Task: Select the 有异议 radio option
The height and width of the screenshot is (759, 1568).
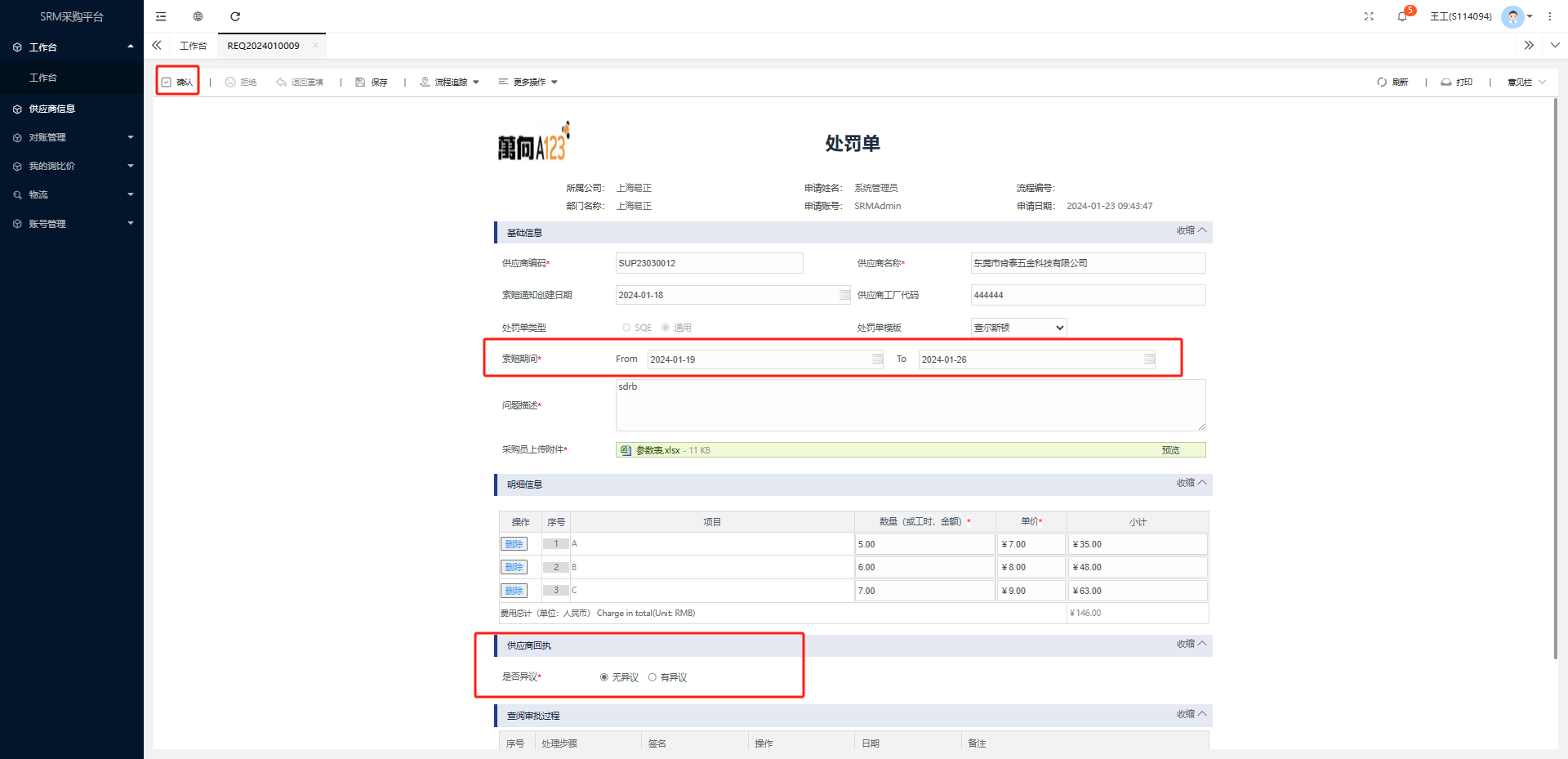Action: coord(653,677)
